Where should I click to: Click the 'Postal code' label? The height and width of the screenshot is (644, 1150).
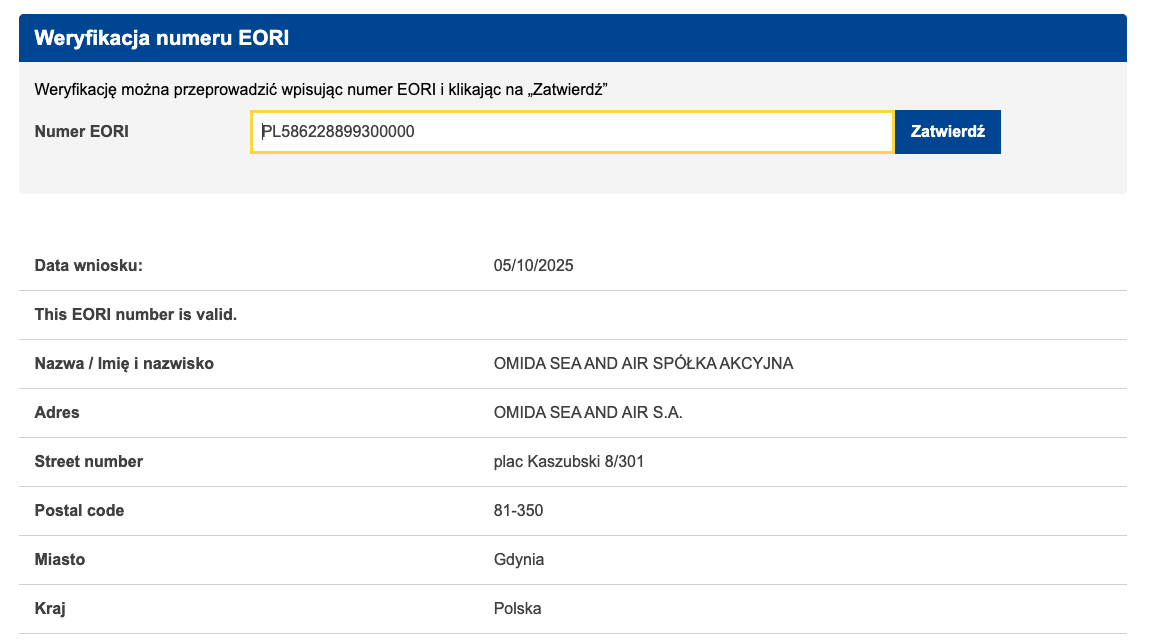click(x=79, y=511)
